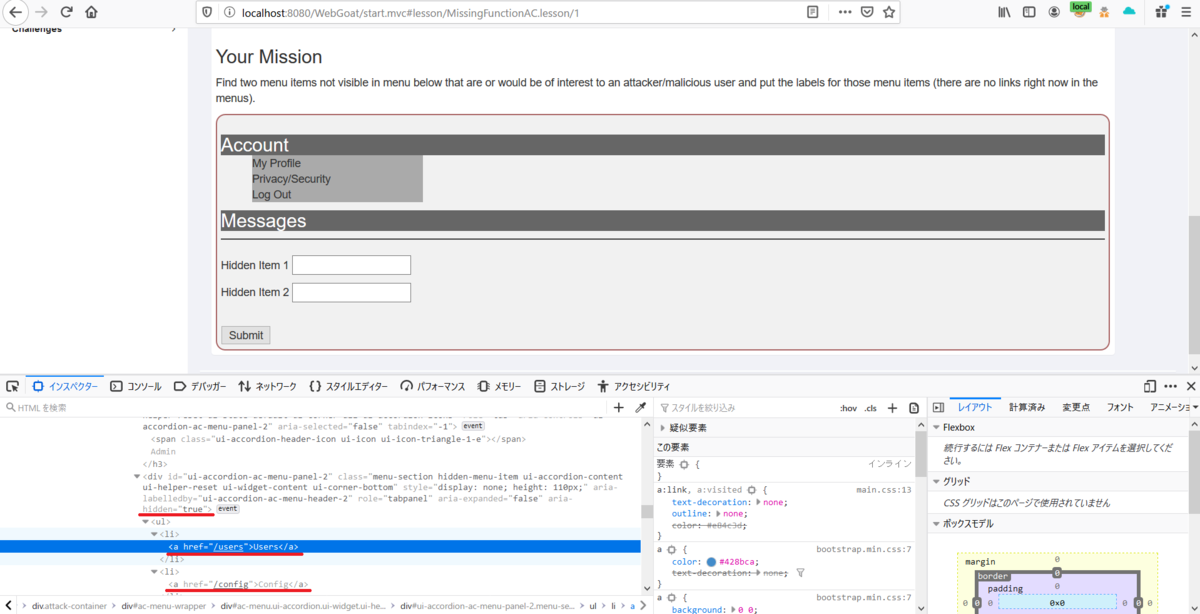The height and width of the screenshot is (614, 1200).
Task: Click the Submit button
Action: click(246, 335)
